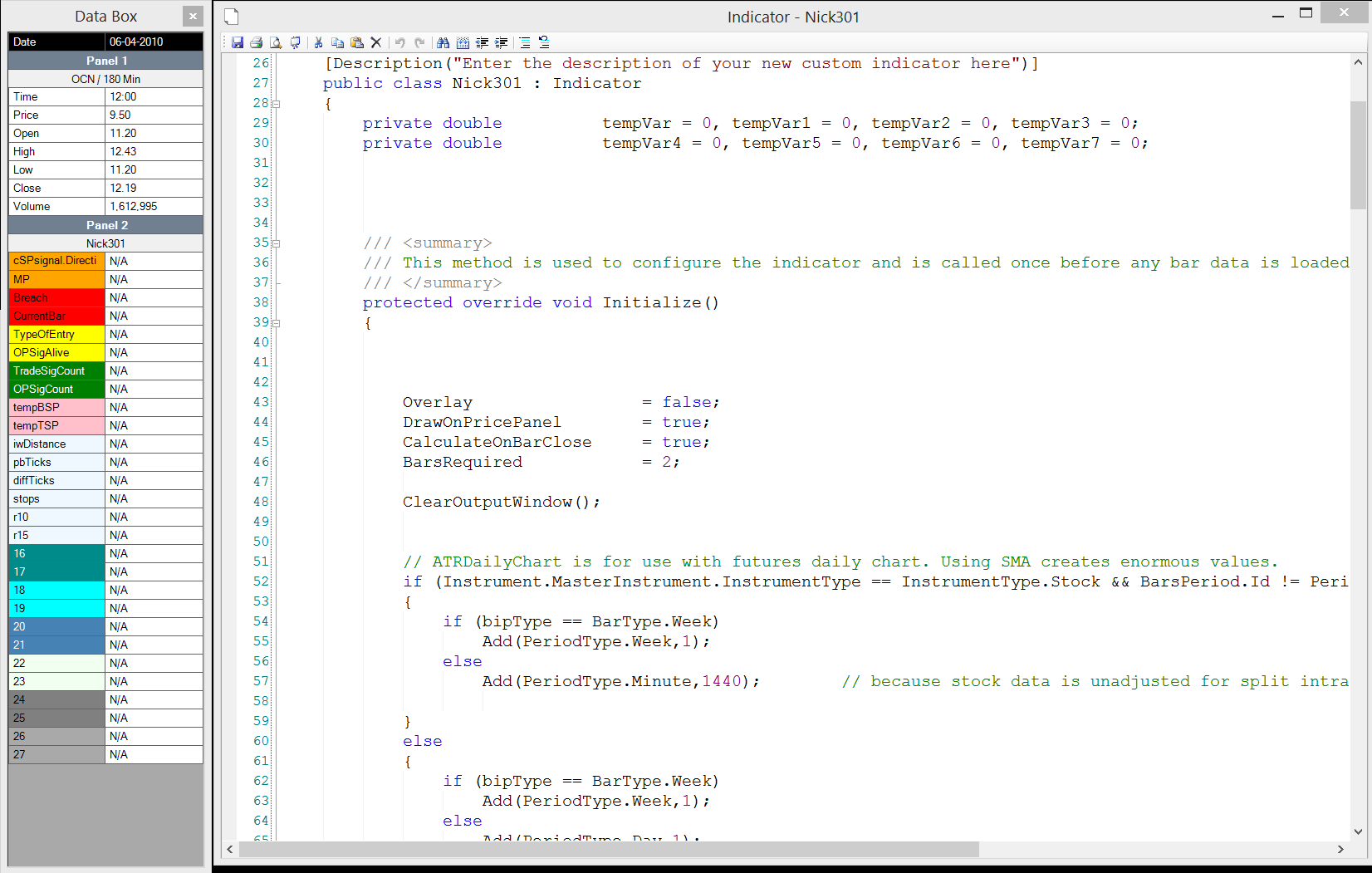
Task: Select the green OPSigCount label
Action: 56,389
